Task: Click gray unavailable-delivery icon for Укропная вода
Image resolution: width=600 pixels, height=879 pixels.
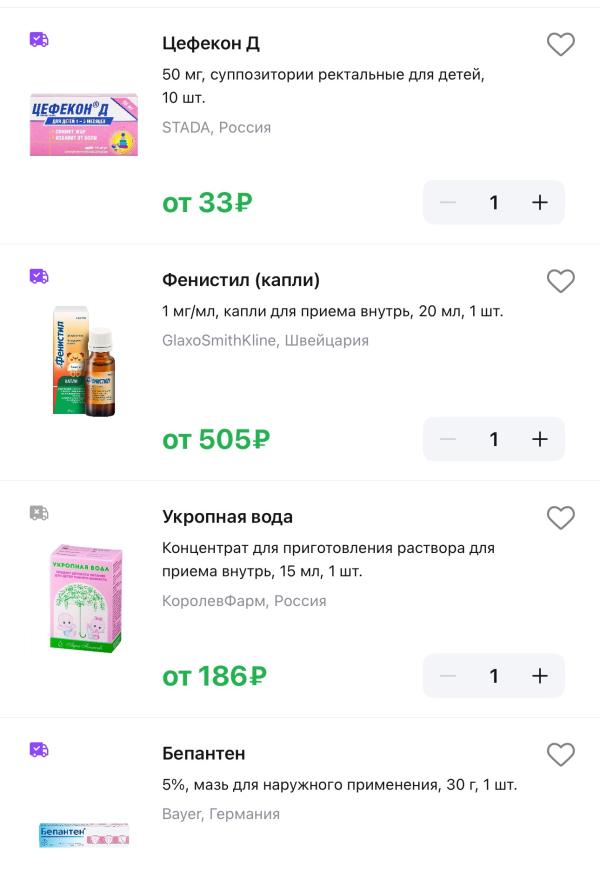Action: click(x=39, y=513)
